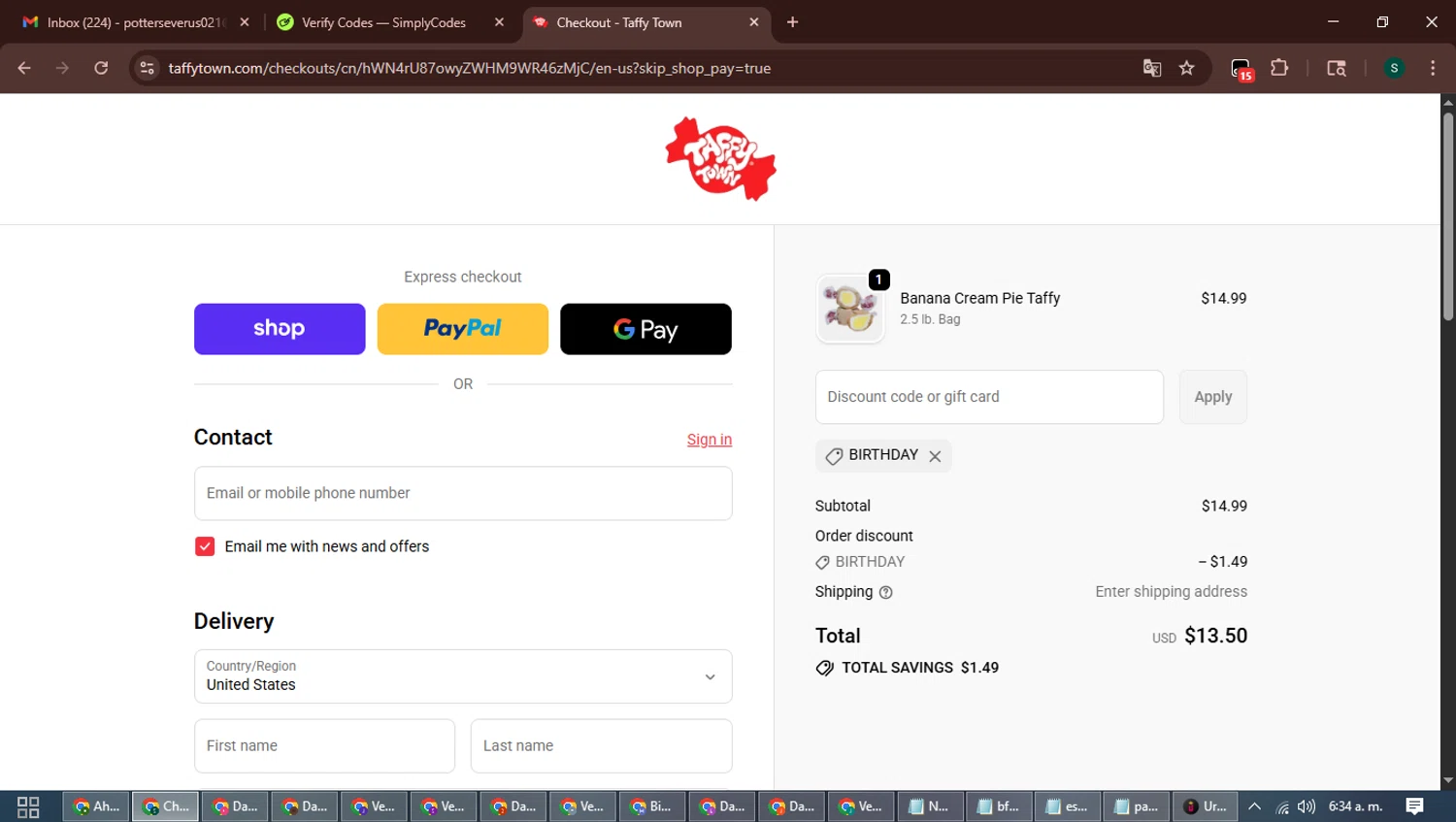Click the $13.50 total amount
The width and height of the screenshot is (1456, 822).
(x=1216, y=636)
